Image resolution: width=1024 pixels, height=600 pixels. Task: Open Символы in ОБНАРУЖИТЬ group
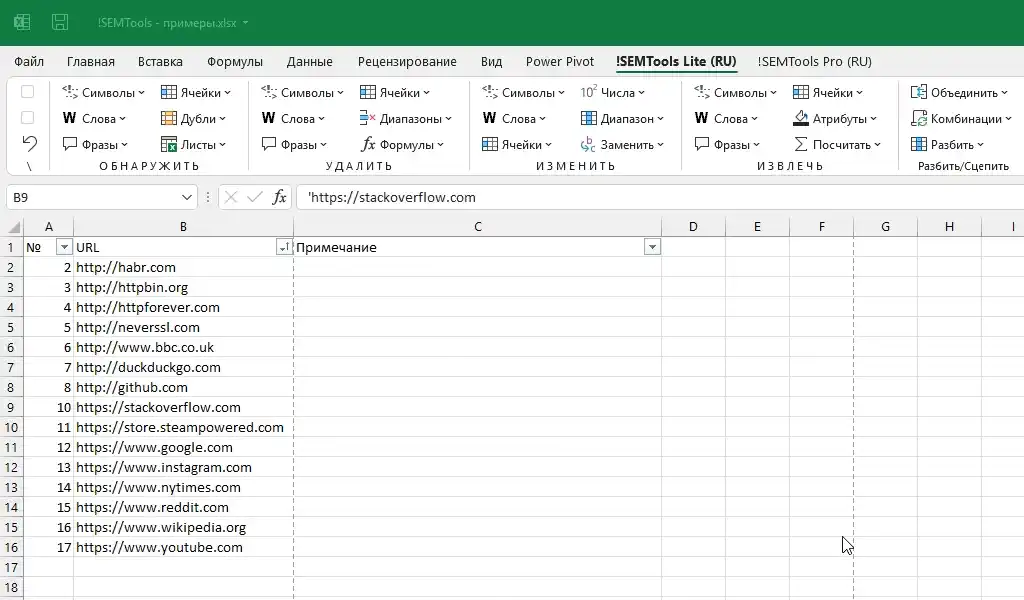(103, 93)
